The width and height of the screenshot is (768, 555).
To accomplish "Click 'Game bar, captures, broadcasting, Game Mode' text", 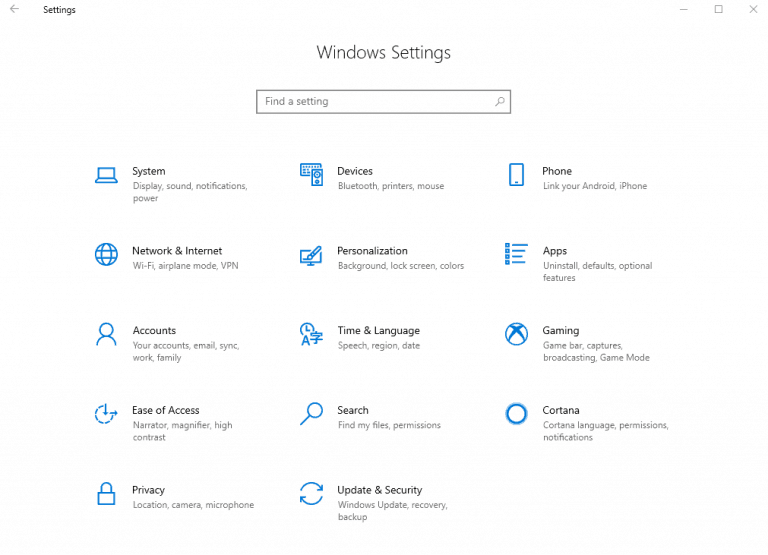I will coord(596,352).
